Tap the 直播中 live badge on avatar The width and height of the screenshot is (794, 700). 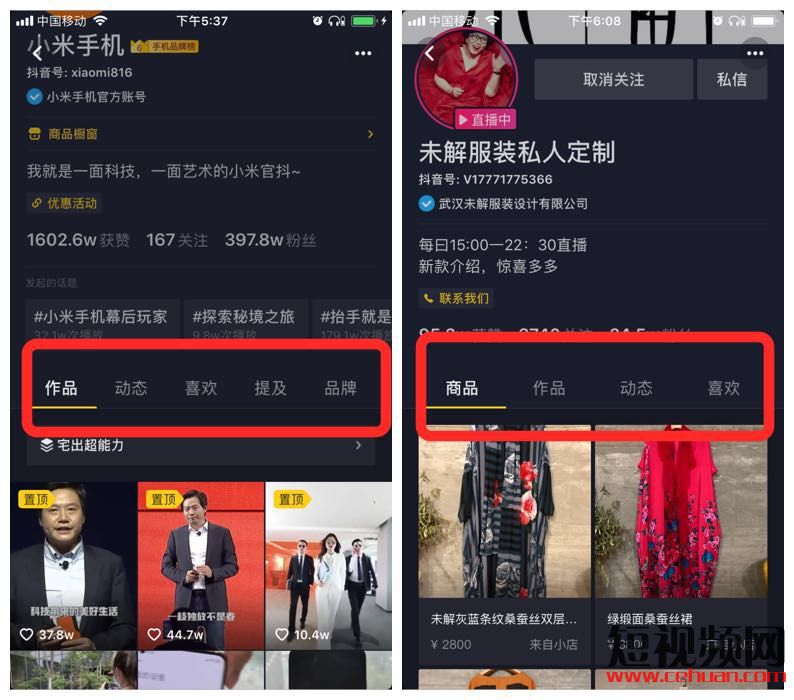coord(485,120)
